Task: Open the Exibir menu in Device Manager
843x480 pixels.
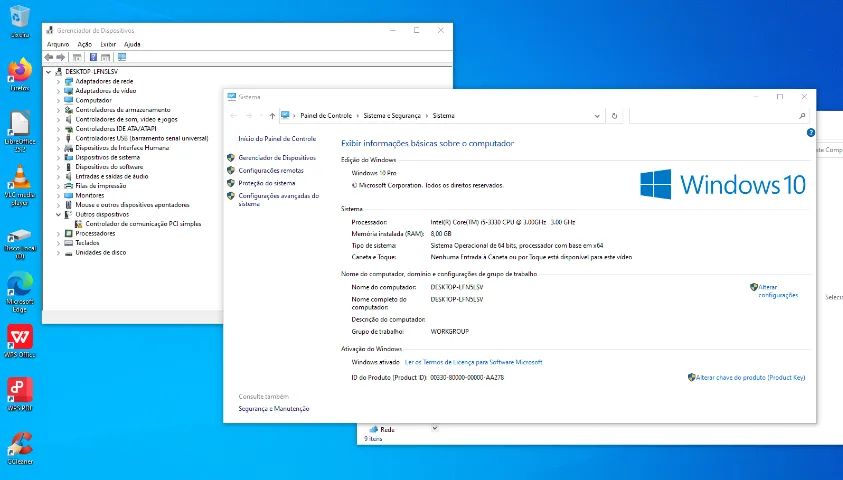Action: click(x=108, y=44)
